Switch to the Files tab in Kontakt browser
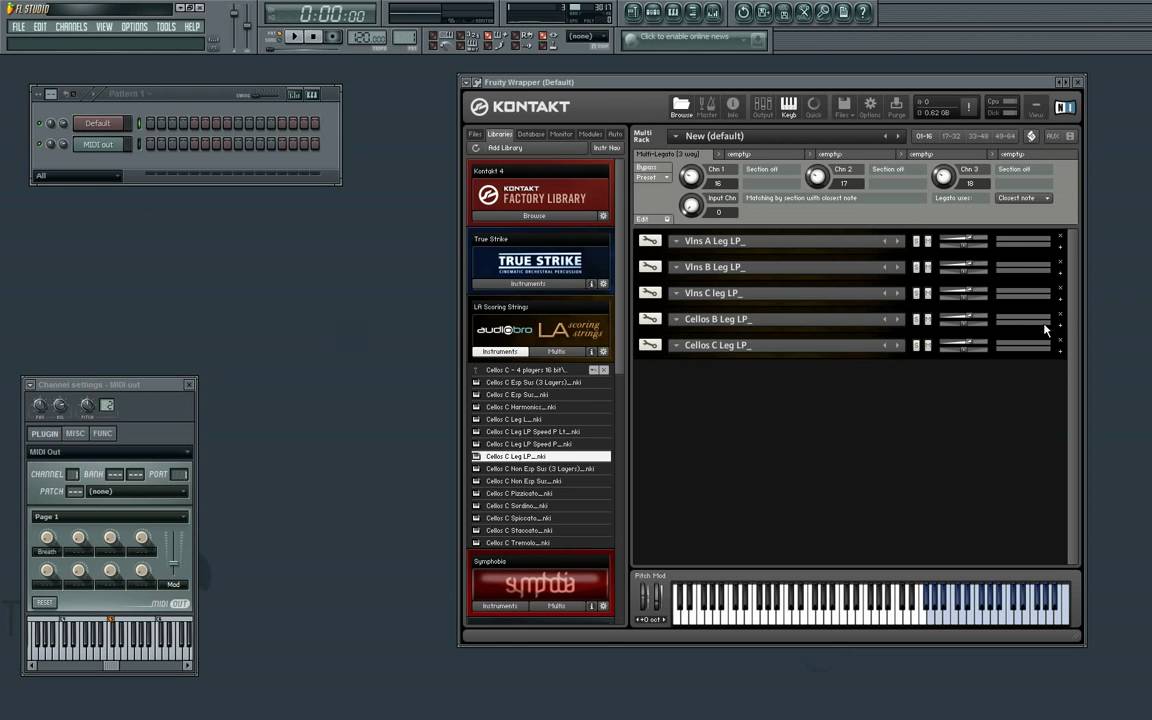The image size is (1152, 720). (x=475, y=134)
